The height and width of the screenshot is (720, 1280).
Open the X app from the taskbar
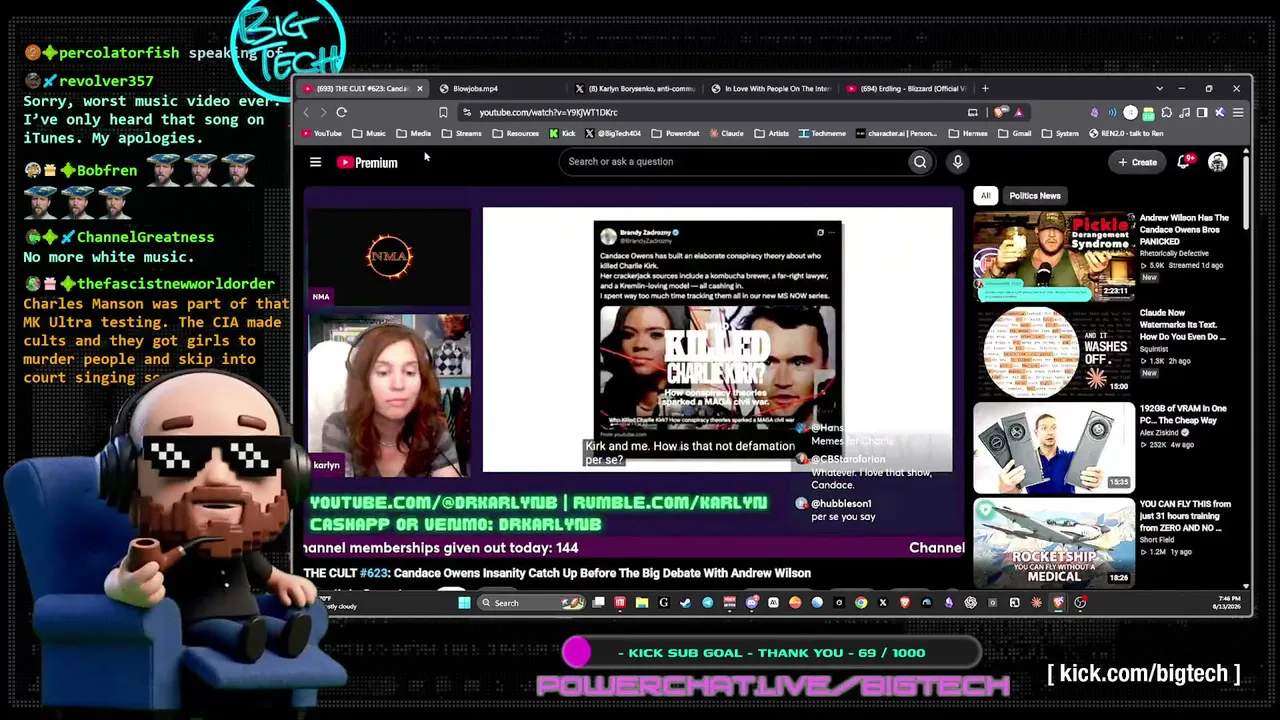(x=883, y=602)
